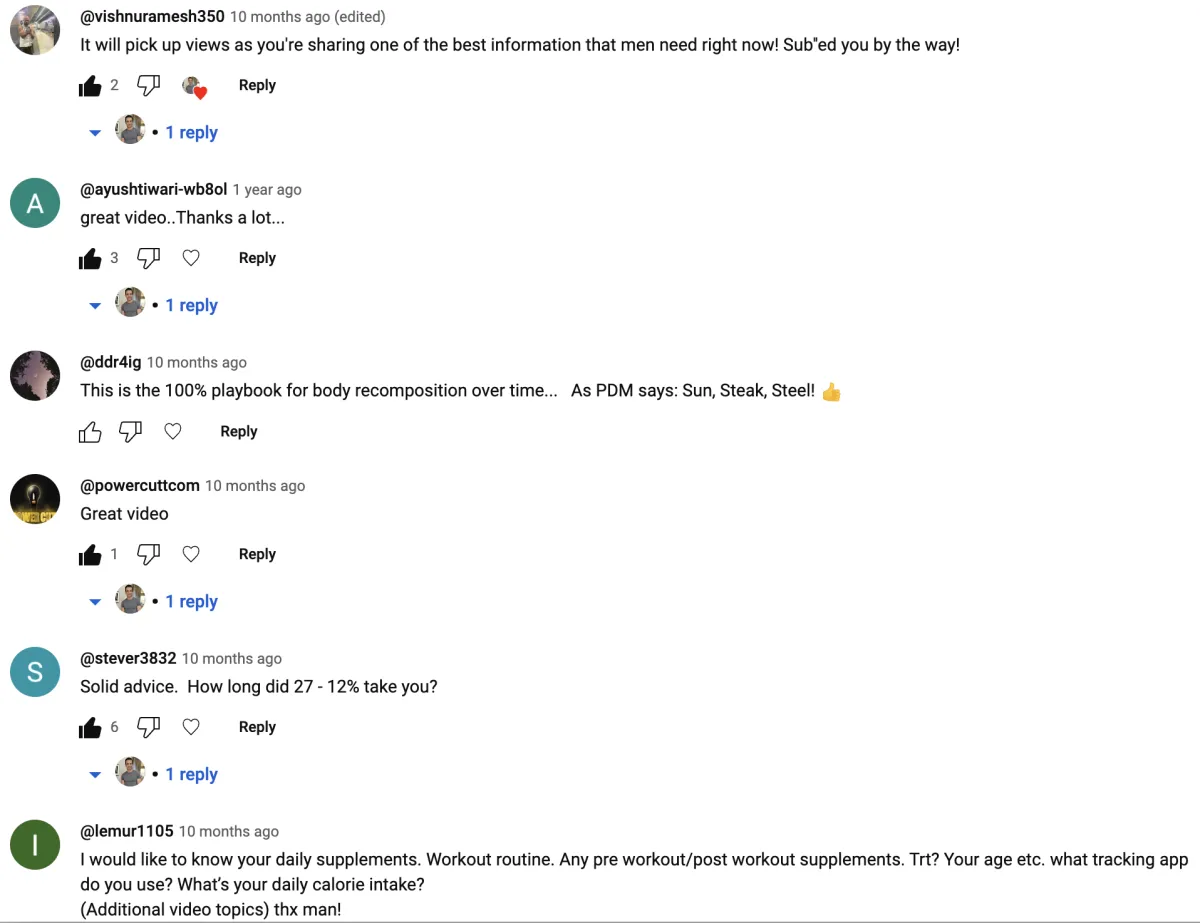This screenshot has height=923, width=1200.
Task: Click @stever3832's "S" avatar
Action: 35,672
